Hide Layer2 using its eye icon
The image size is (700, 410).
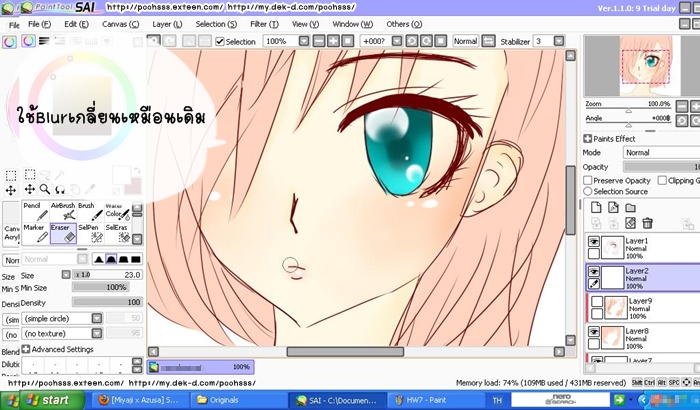pos(593,272)
